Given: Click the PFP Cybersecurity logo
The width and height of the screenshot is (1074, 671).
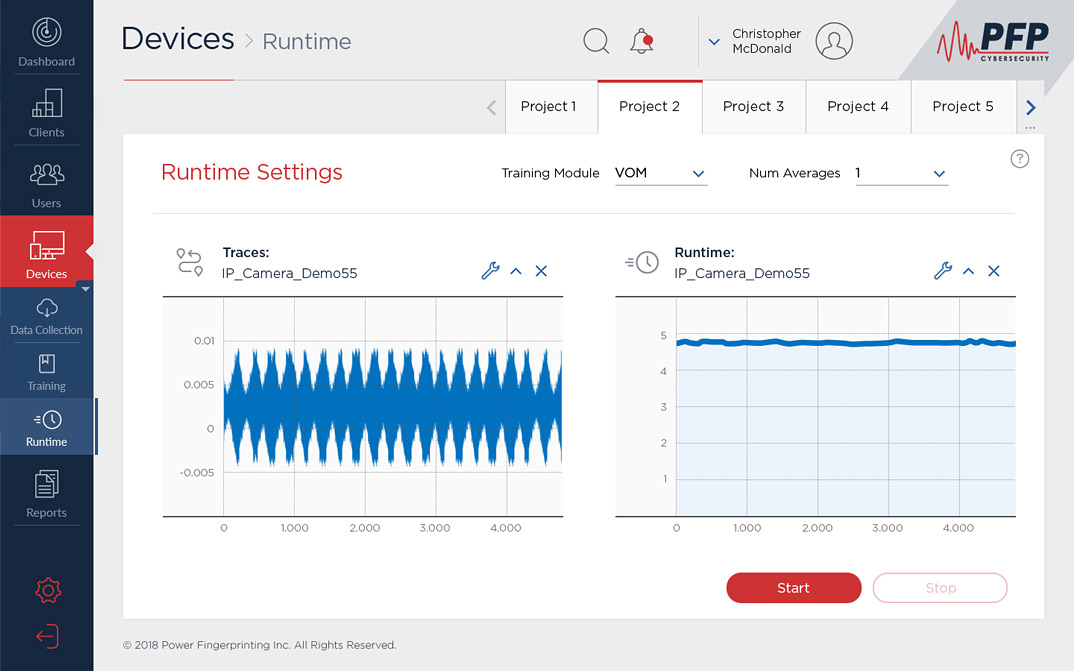Looking at the screenshot, I should [x=993, y=41].
